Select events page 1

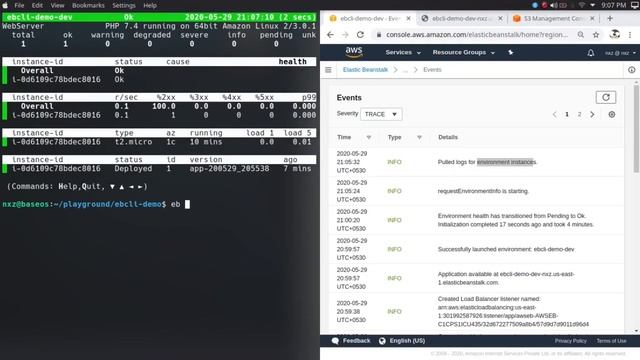click(567, 114)
